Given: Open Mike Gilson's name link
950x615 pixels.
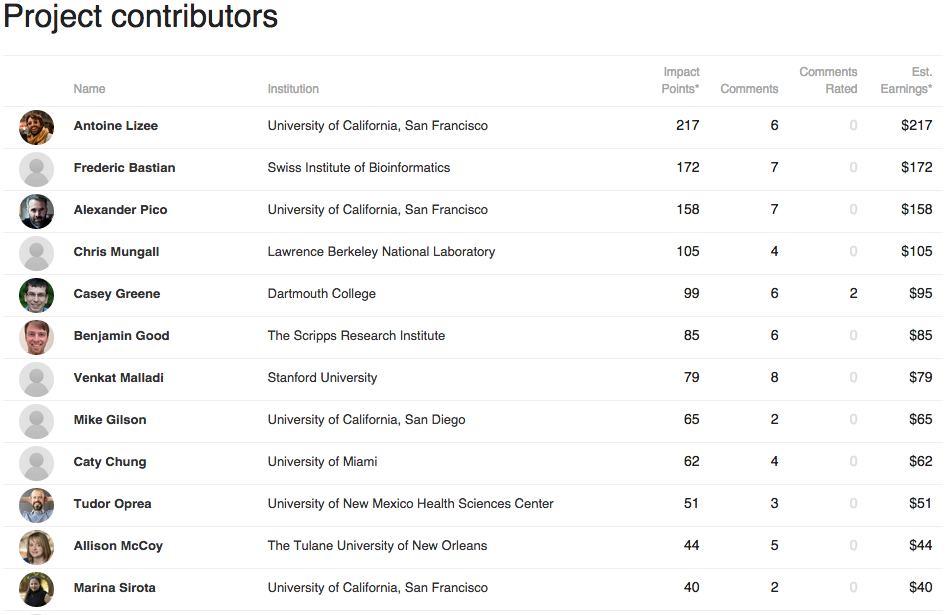Looking at the screenshot, I should (x=110, y=420).
